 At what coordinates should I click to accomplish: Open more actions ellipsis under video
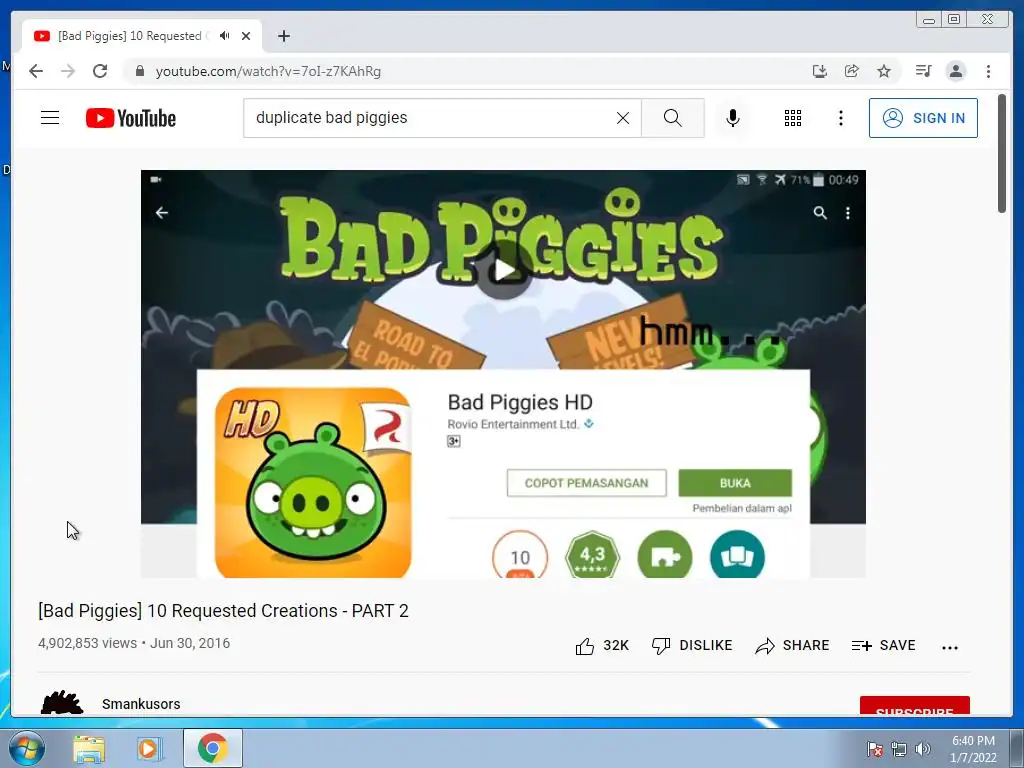(x=950, y=647)
